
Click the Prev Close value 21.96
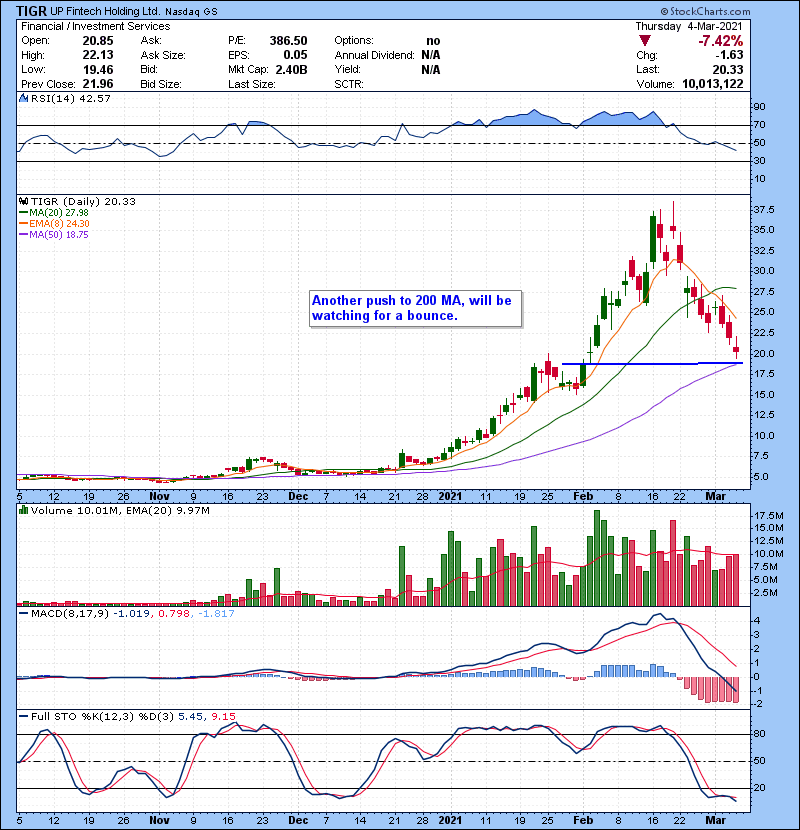coord(98,84)
